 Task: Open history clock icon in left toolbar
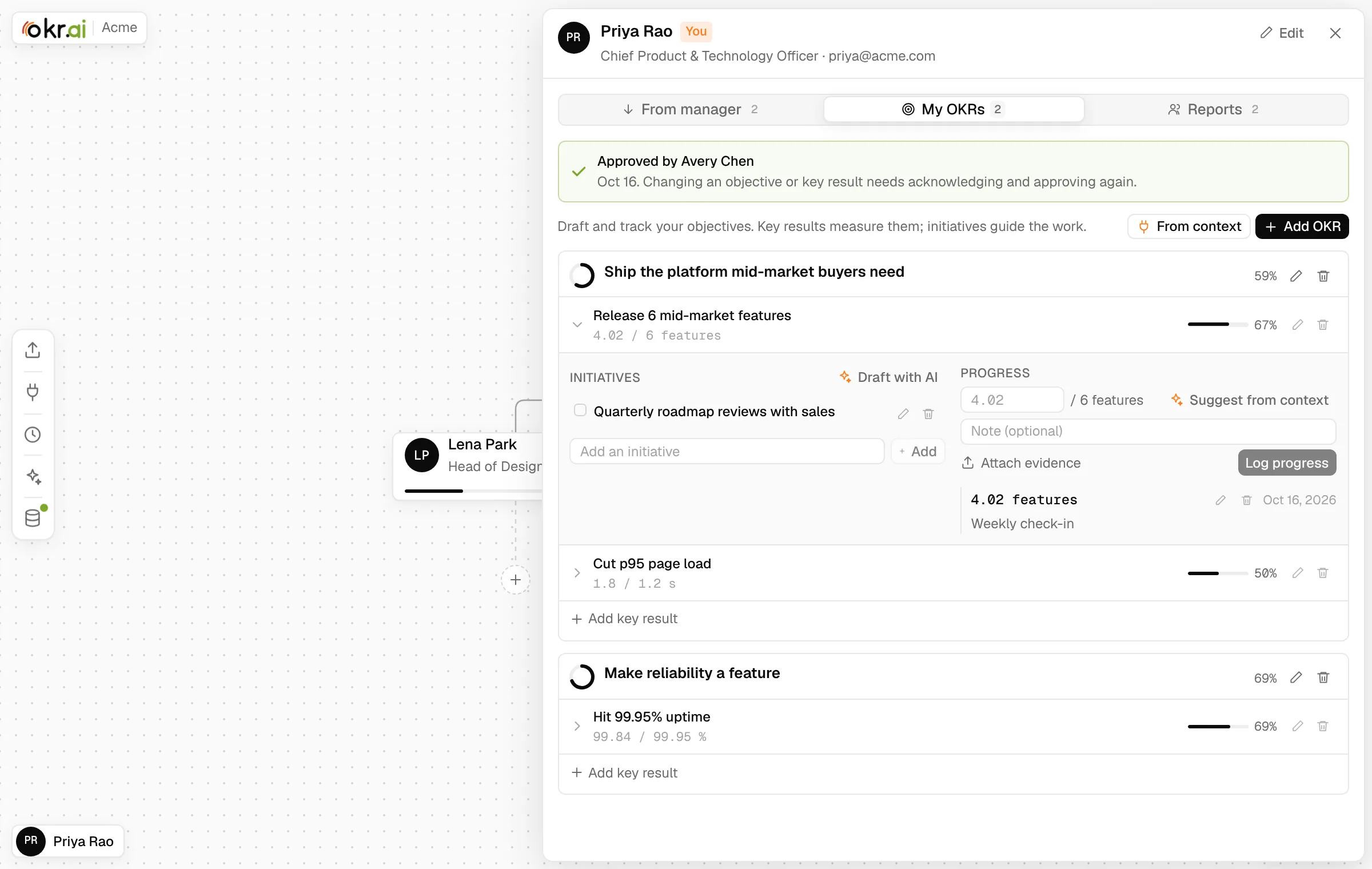coord(33,434)
